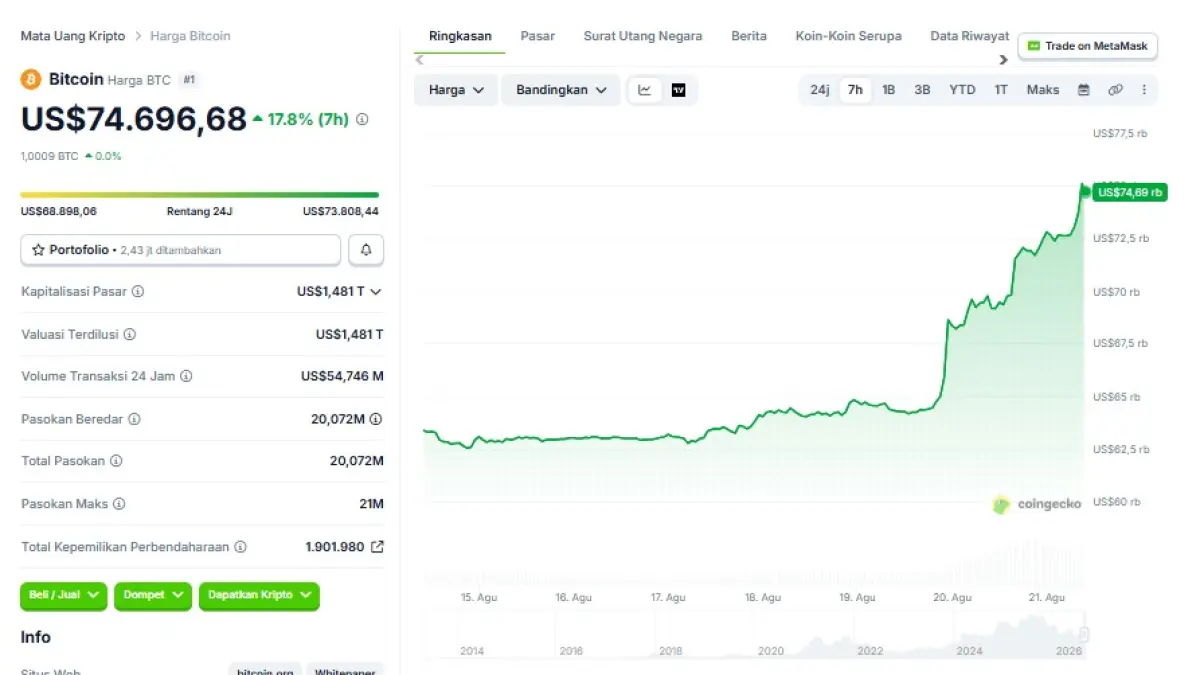Click the Harga Bitcoin breadcrumb
Viewport: 1200px width, 675px height.
click(x=190, y=36)
